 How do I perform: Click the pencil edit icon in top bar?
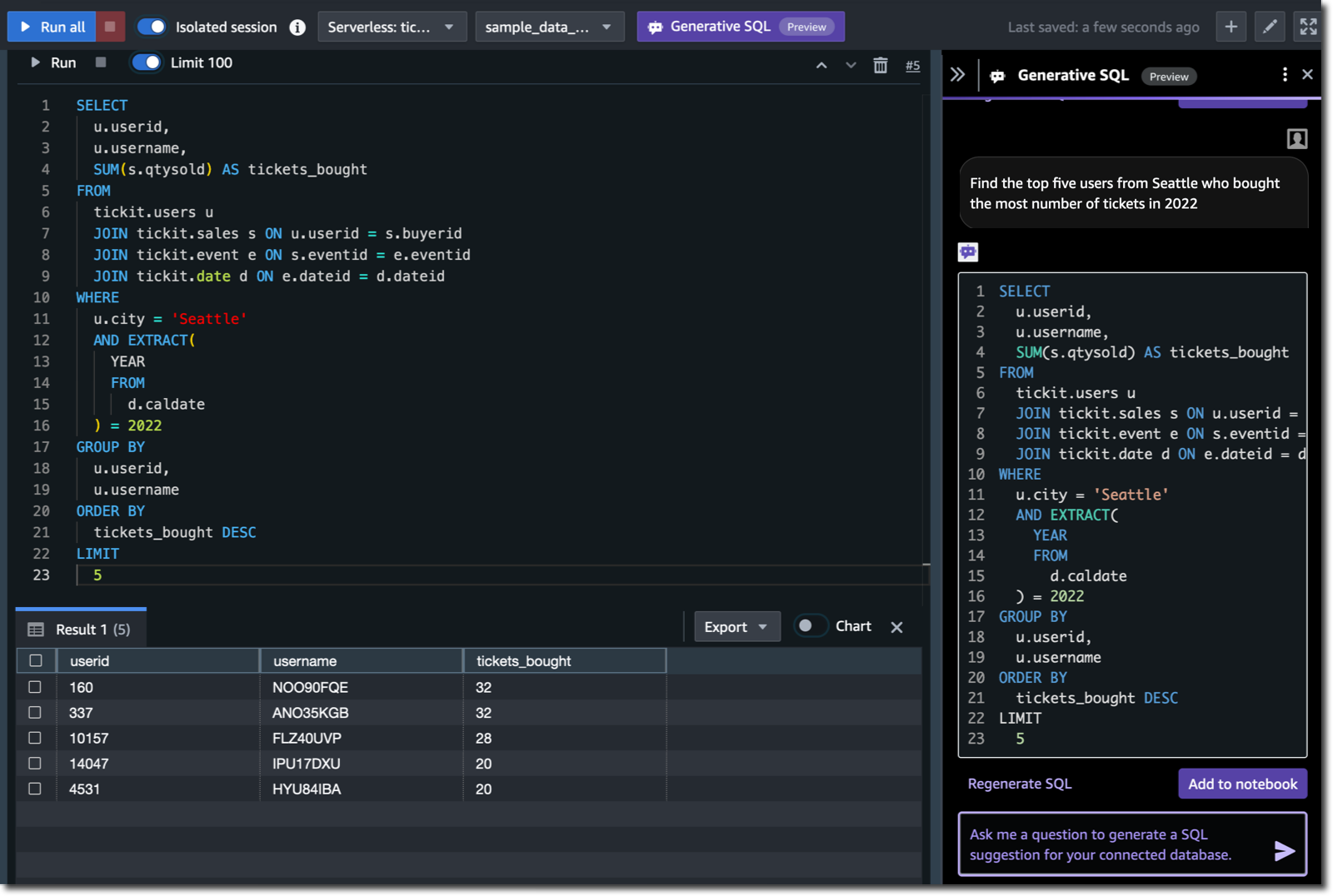click(1270, 27)
